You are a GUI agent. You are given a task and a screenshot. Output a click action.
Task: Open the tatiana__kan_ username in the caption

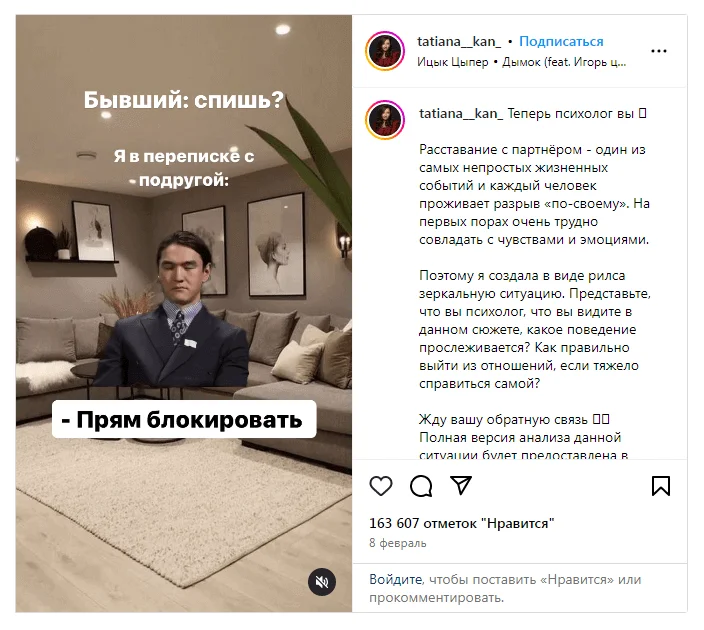coord(461,114)
